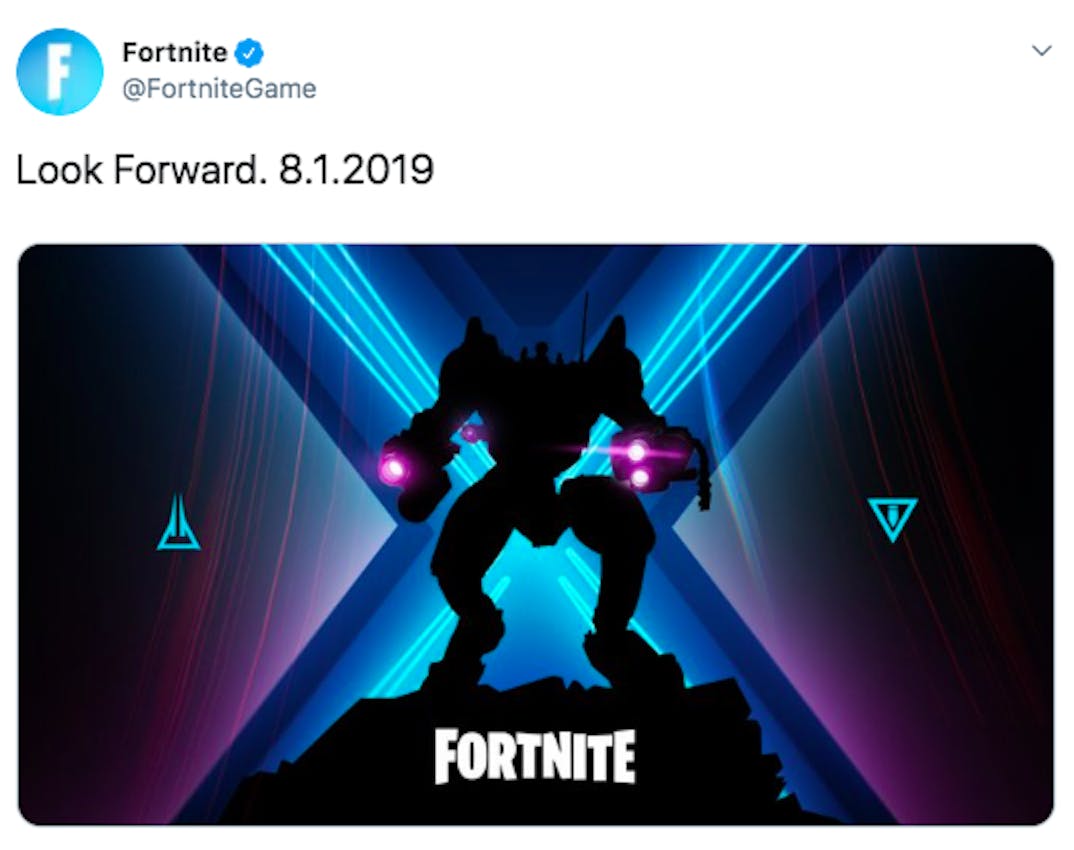Viewport: 1074px width, 850px height.
Task: Click the lower pink light on right arm
Action: (x=640, y=477)
